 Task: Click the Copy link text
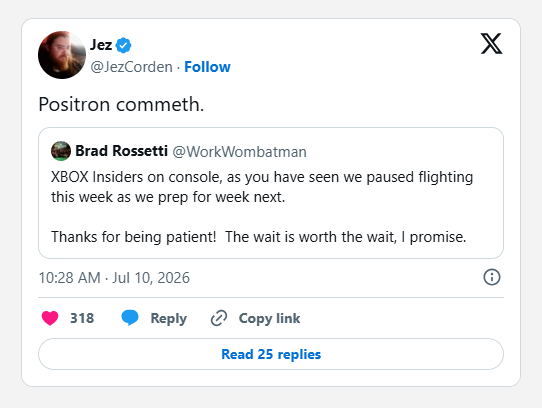pyautogui.click(x=270, y=318)
